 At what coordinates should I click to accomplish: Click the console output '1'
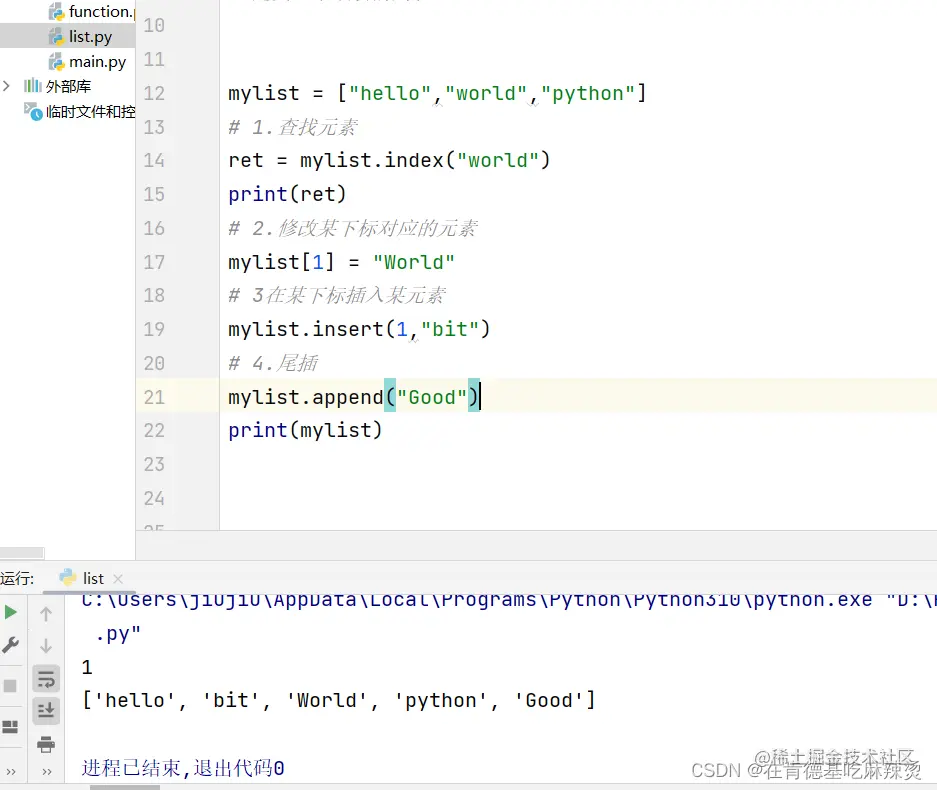pyautogui.click(x=87, y=667)
